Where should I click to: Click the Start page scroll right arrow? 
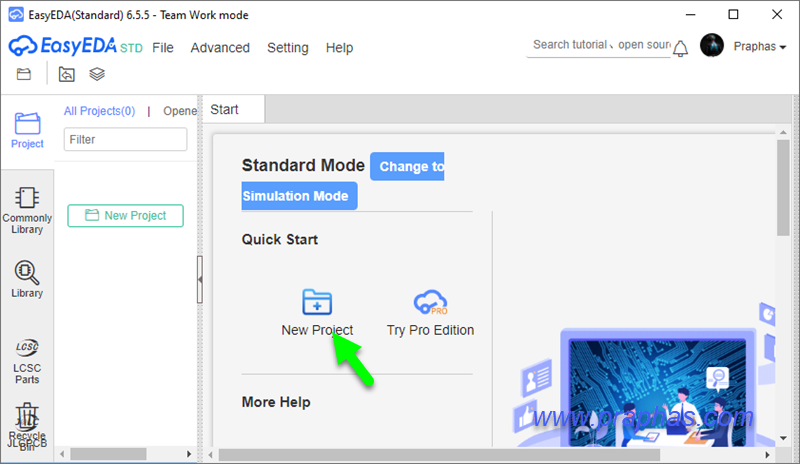coord(767,454)
